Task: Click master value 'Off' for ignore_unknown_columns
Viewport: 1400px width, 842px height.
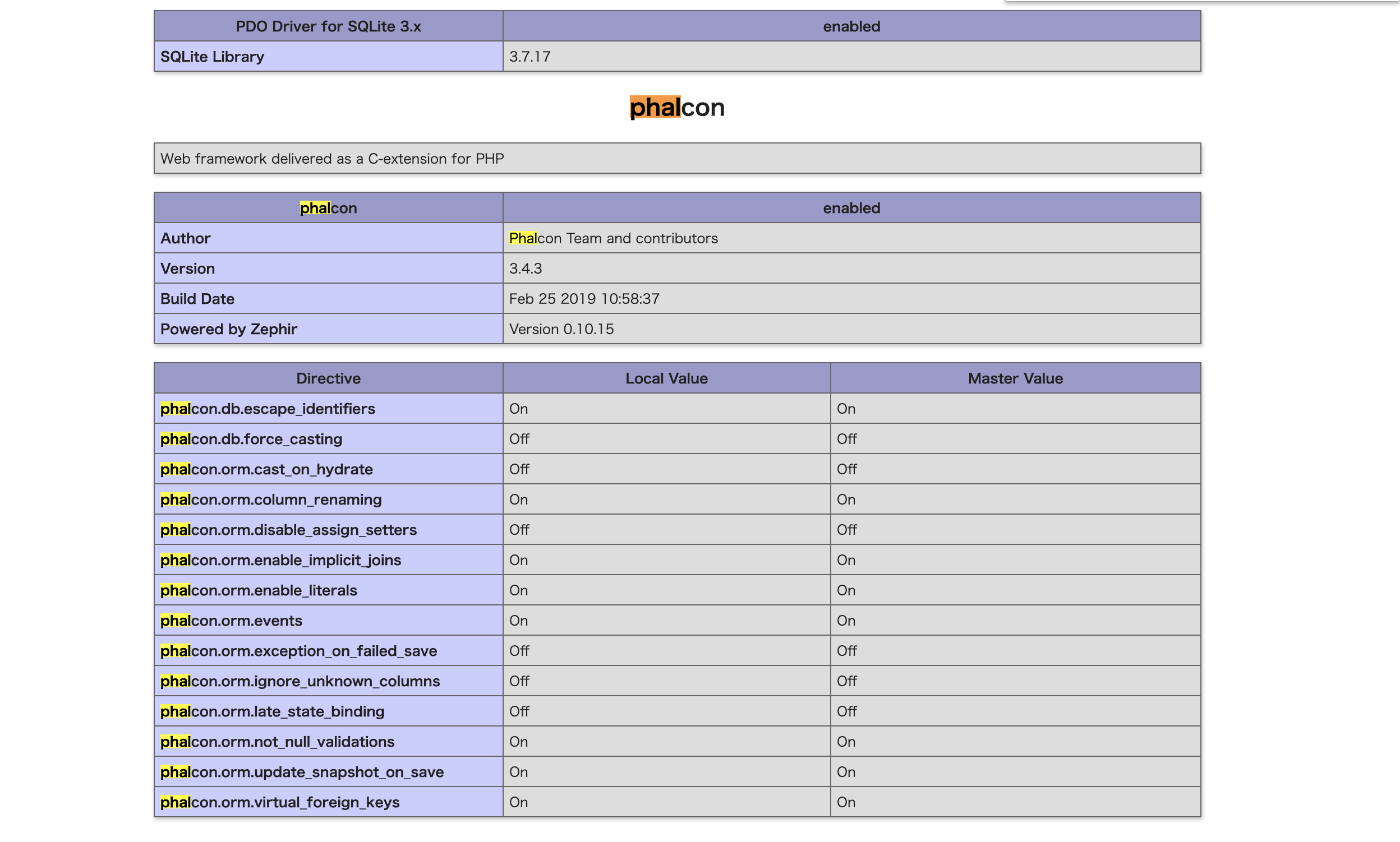Action: tap(846, 681)
